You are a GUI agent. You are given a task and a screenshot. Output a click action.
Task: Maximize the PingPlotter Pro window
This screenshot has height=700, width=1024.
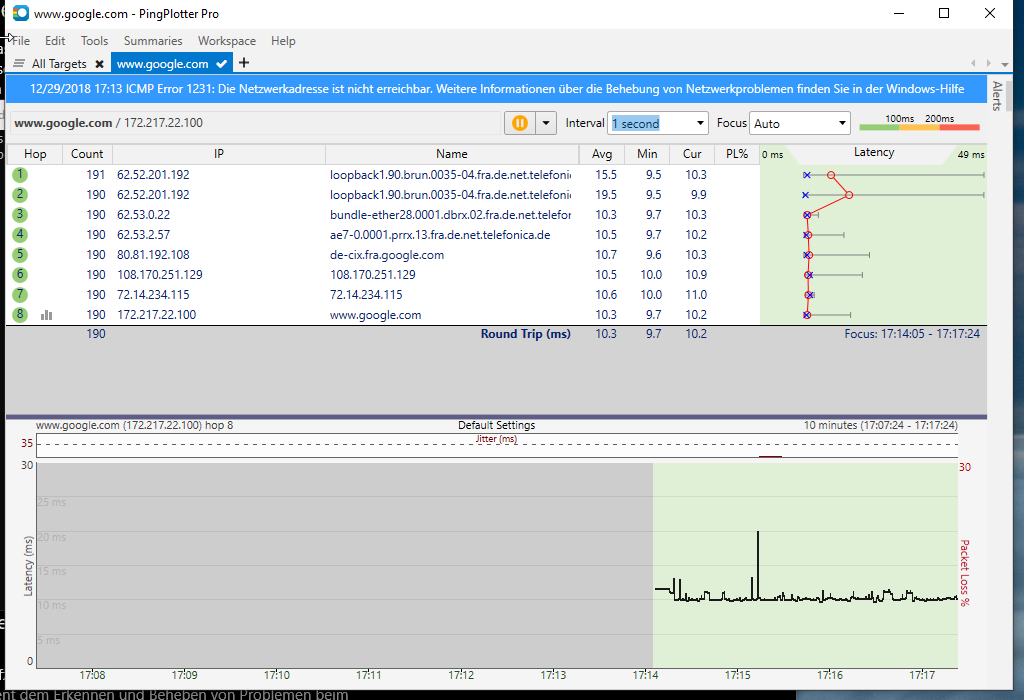pos(944,13)
